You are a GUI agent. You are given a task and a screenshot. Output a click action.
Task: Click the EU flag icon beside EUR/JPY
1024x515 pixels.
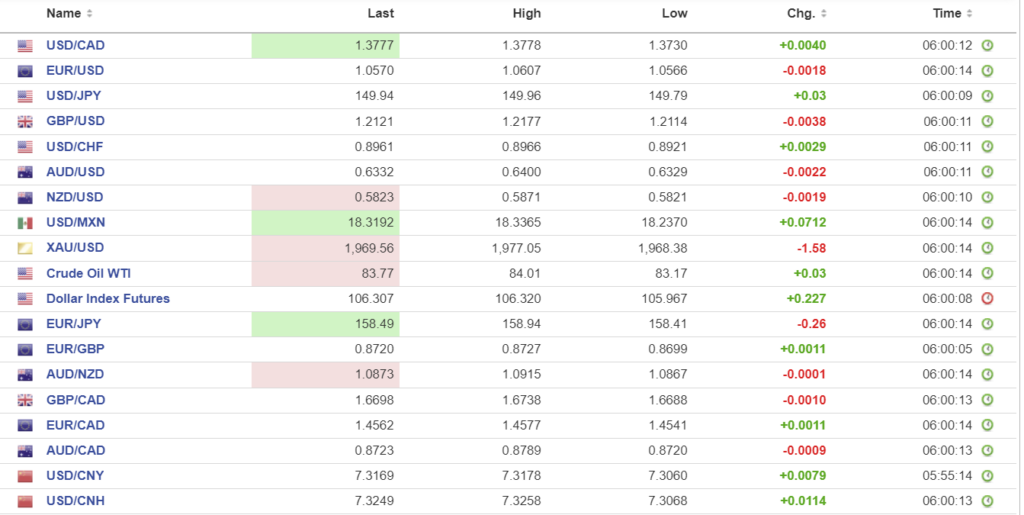pos(25,324)
